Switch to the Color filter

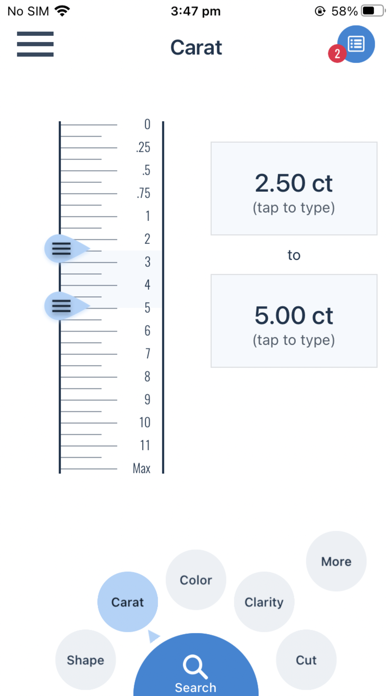[196, 580]
